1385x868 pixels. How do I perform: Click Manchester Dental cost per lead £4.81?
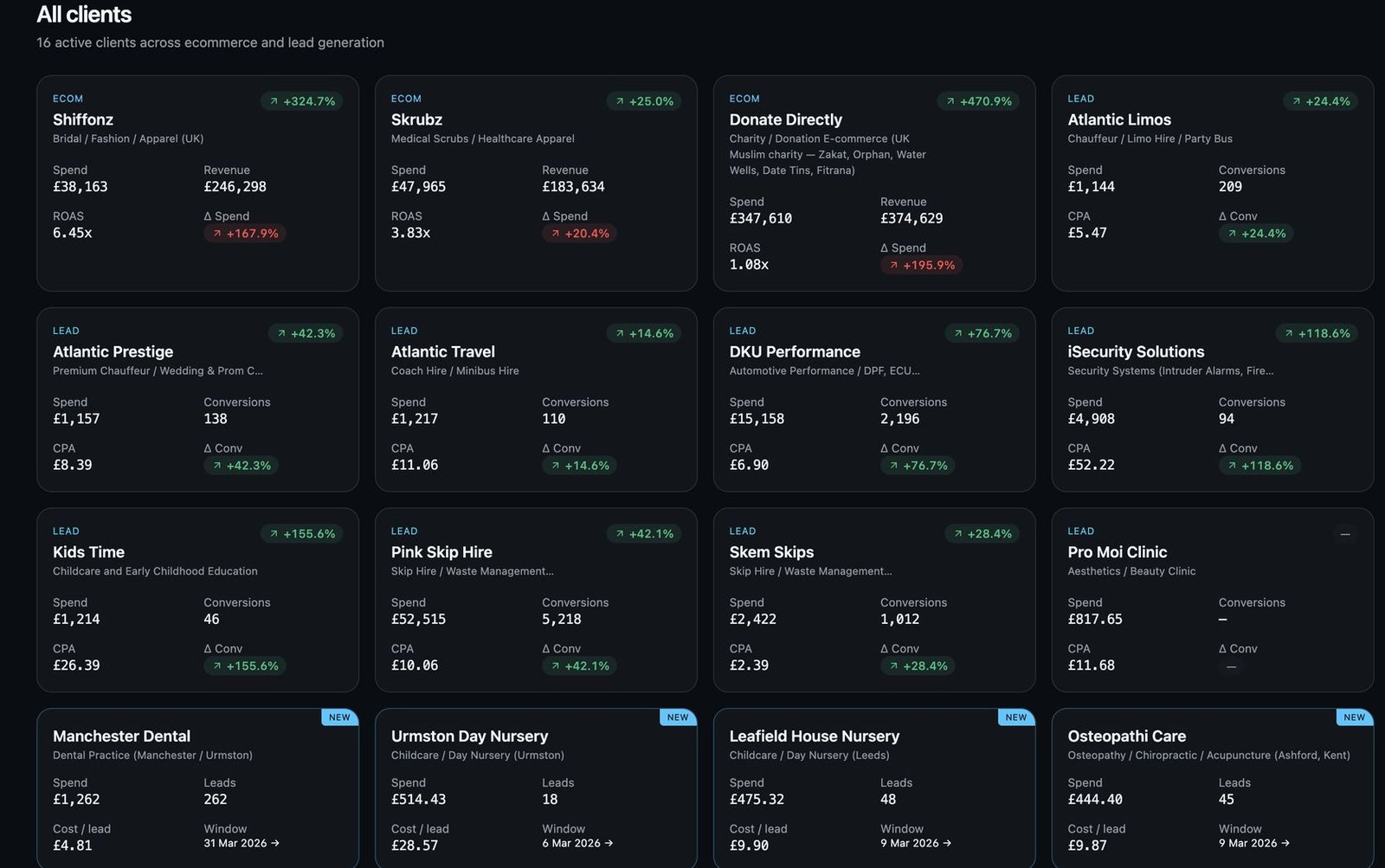coord(73,845)
